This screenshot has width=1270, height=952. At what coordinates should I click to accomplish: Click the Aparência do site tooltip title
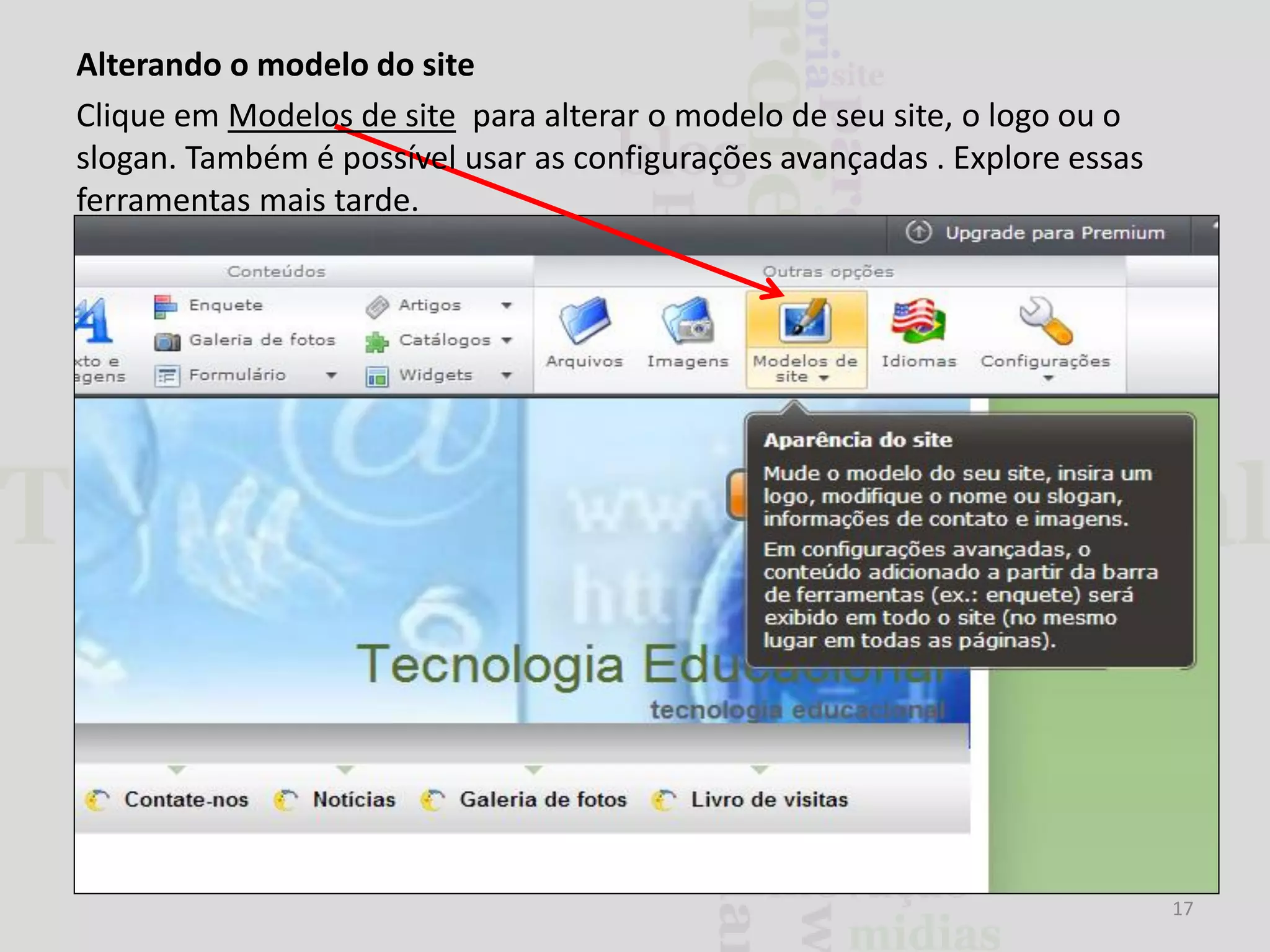click(x=858, y=440)
